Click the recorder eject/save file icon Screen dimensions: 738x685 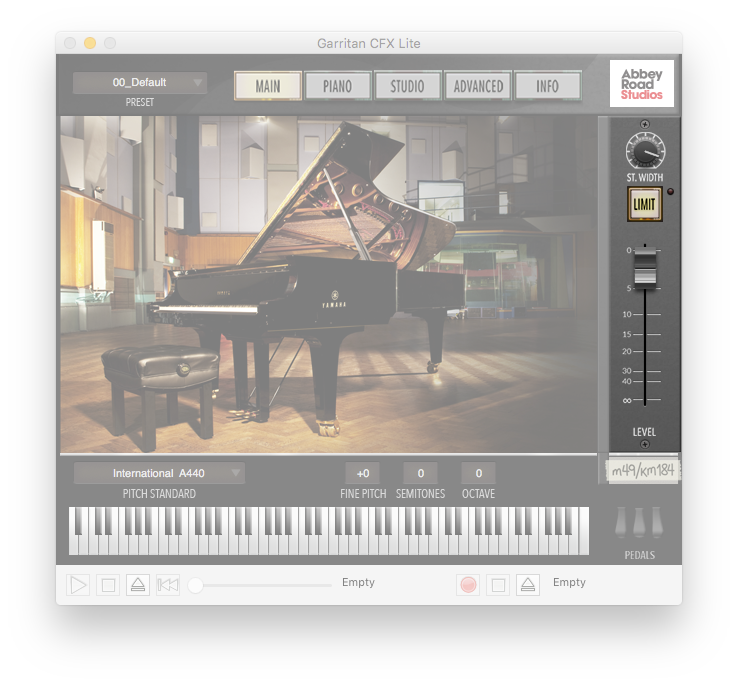click(528, 585)
